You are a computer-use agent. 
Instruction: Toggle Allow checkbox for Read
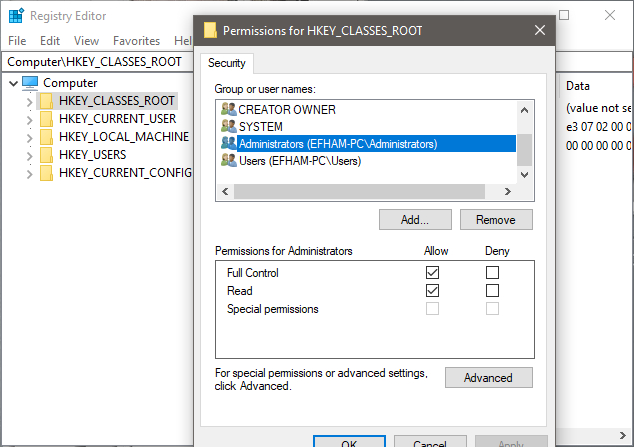point(432,291)
